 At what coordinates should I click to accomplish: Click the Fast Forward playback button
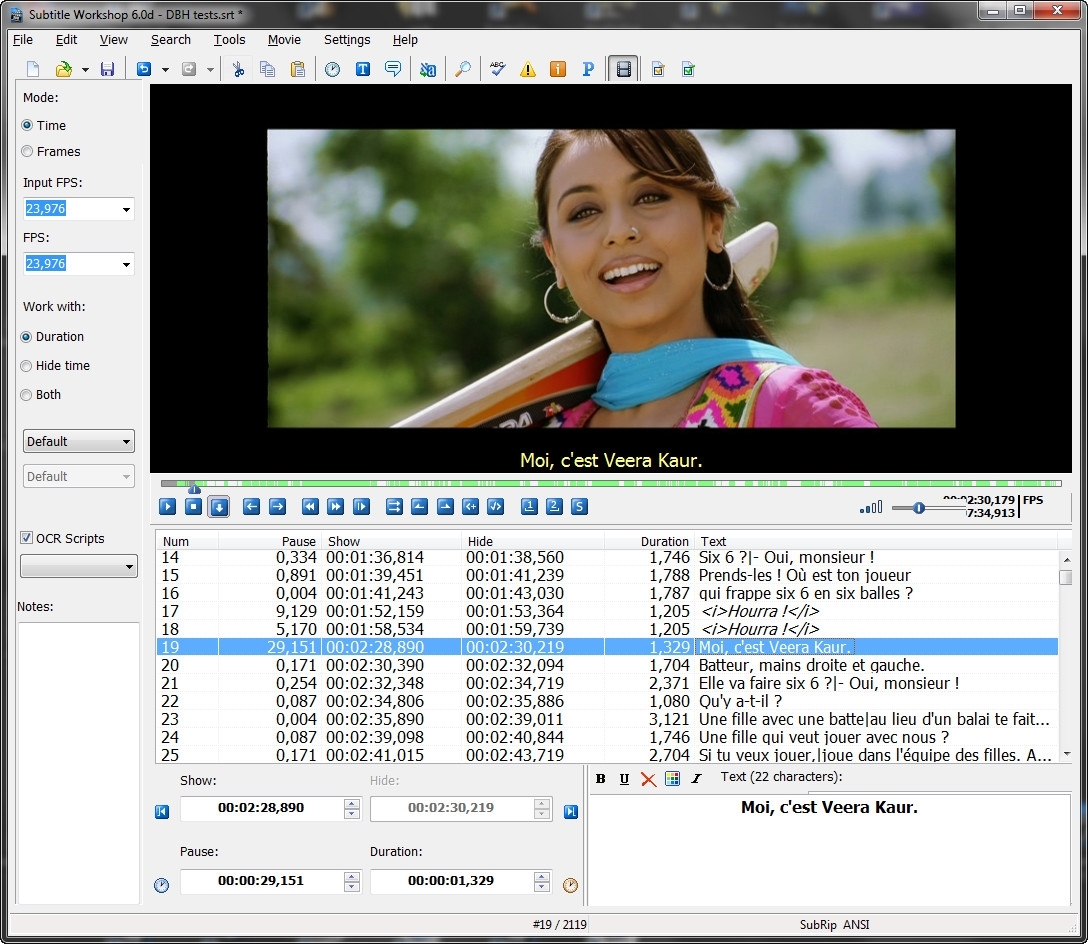tap(336, 507)
